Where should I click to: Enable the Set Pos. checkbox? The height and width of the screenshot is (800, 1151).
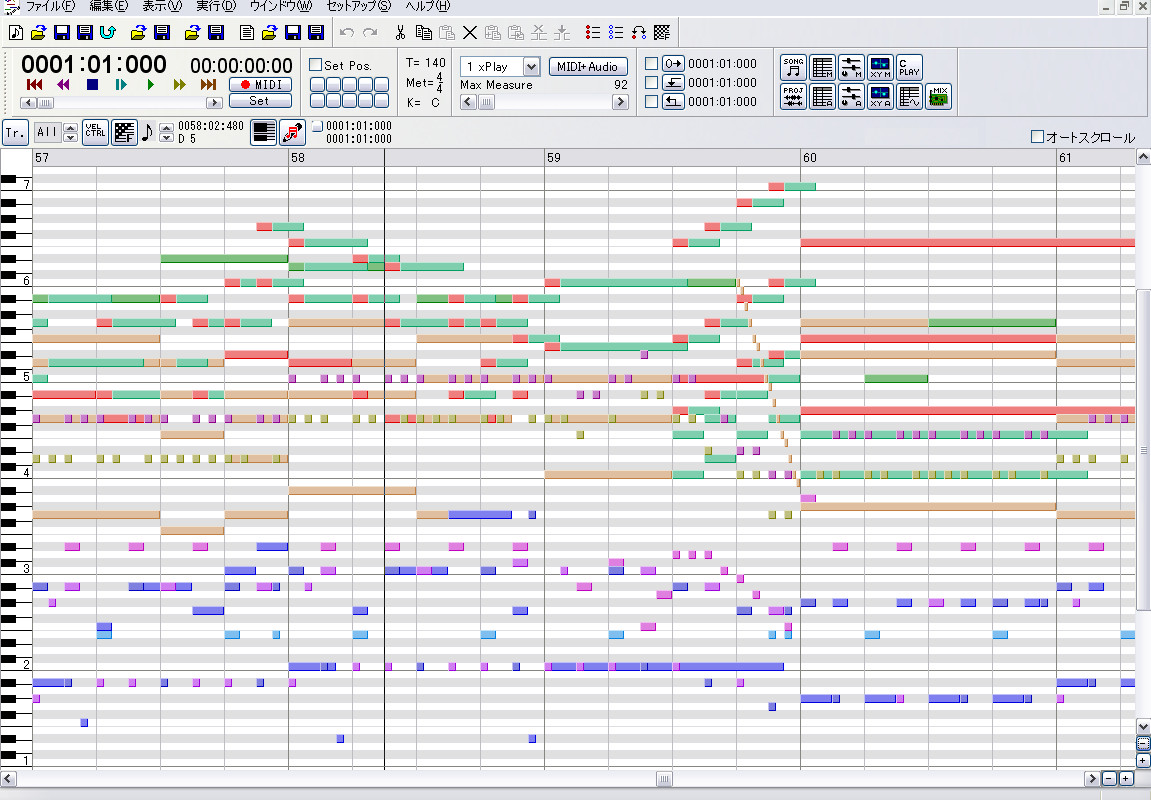tap(316, 65)
